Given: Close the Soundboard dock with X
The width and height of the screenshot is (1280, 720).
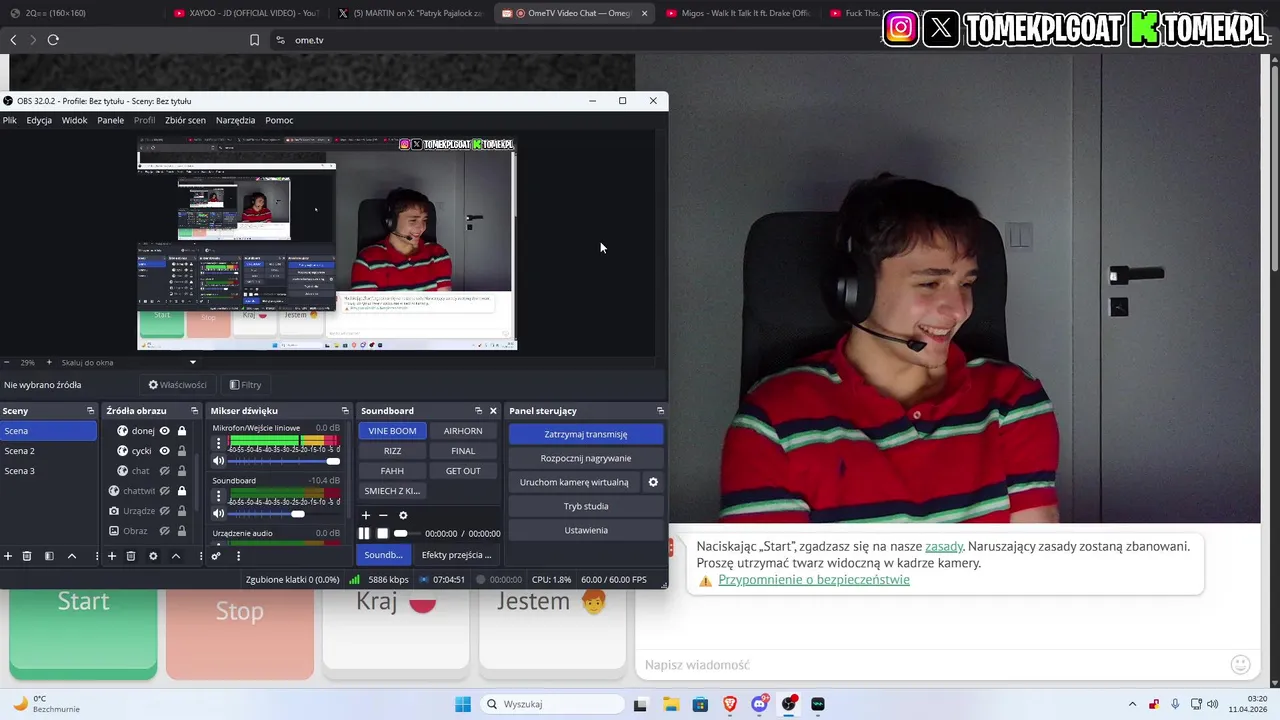Looking at the screenshot, I should 493,411.
